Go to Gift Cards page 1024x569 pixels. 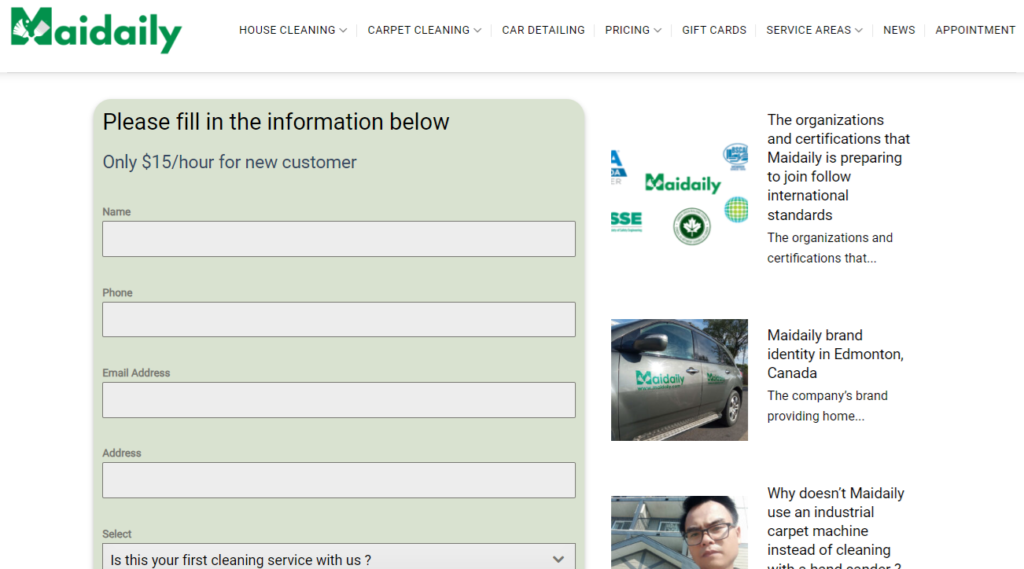(714, 30)
